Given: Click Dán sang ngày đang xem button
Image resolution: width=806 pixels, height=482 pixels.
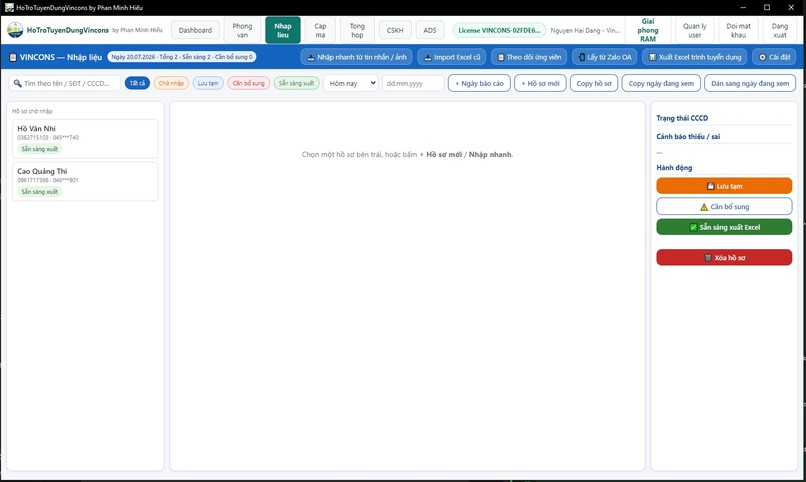Looking at the screenshot, I should [x=750, y=83].
